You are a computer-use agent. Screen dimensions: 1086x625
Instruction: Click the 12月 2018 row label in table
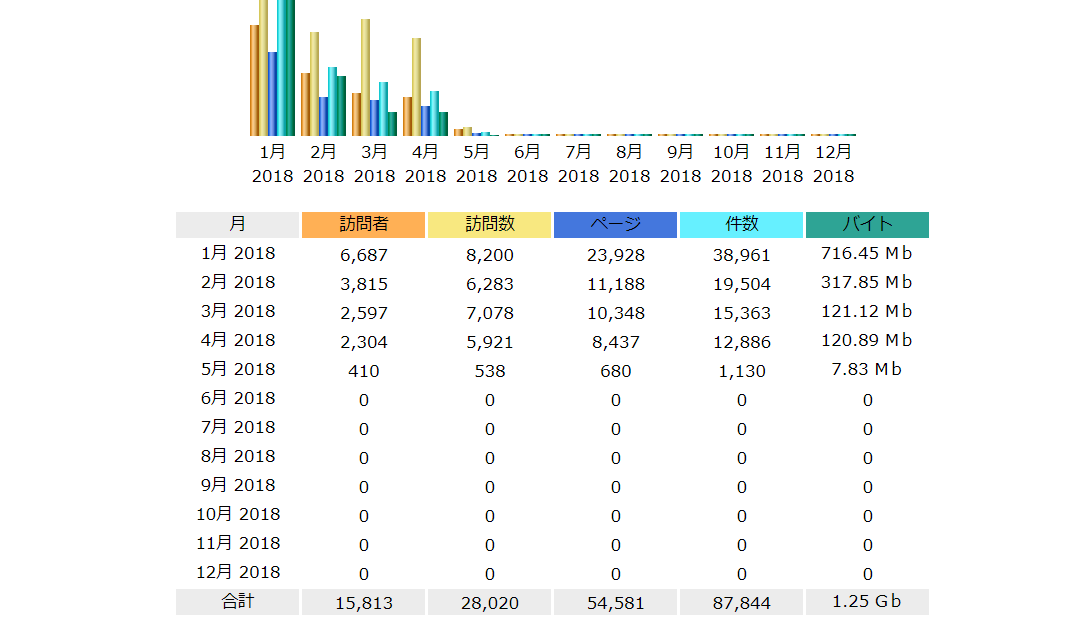point(238,573)
